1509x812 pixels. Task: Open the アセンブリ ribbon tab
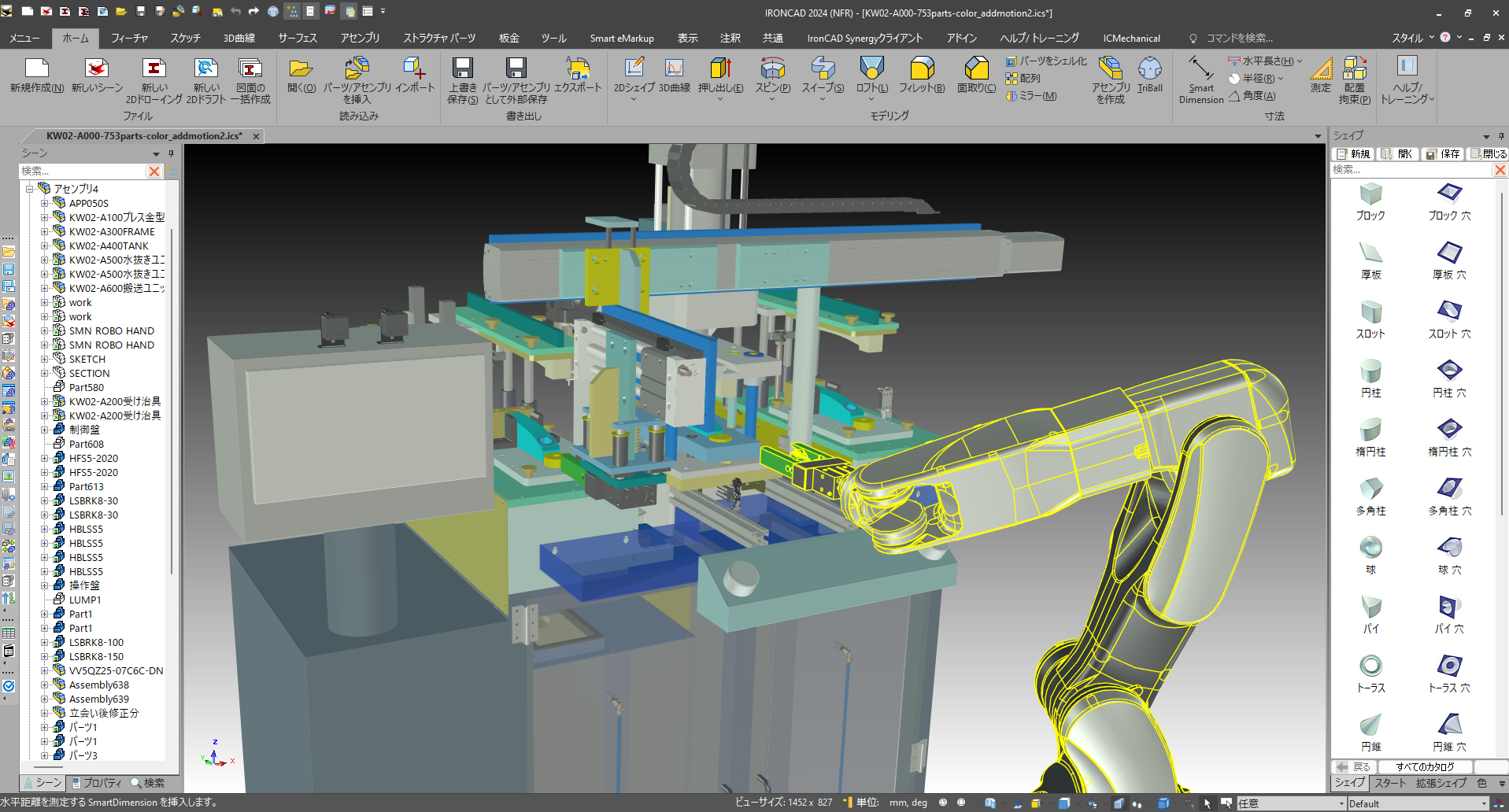tap(360, 38)
